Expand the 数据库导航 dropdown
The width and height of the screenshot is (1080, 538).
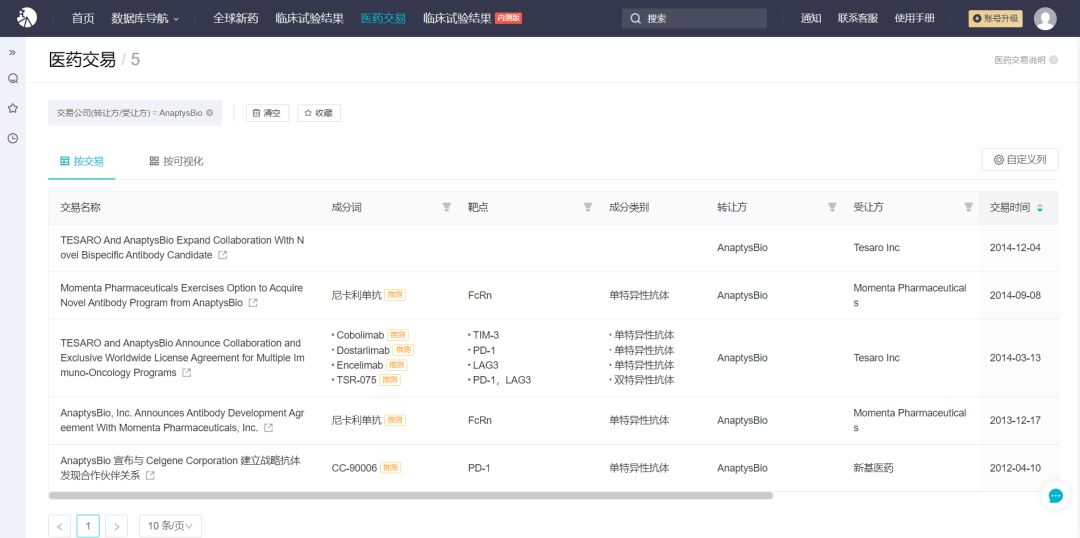(145, 19)
